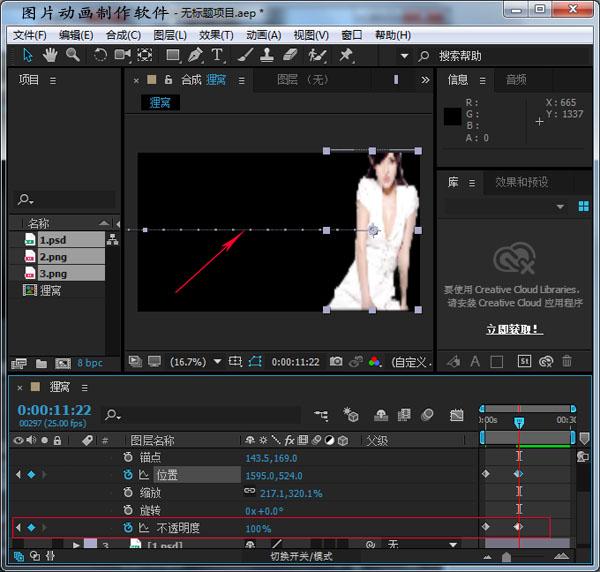Expand the layer 3 [1.psd] triangle

76,544
